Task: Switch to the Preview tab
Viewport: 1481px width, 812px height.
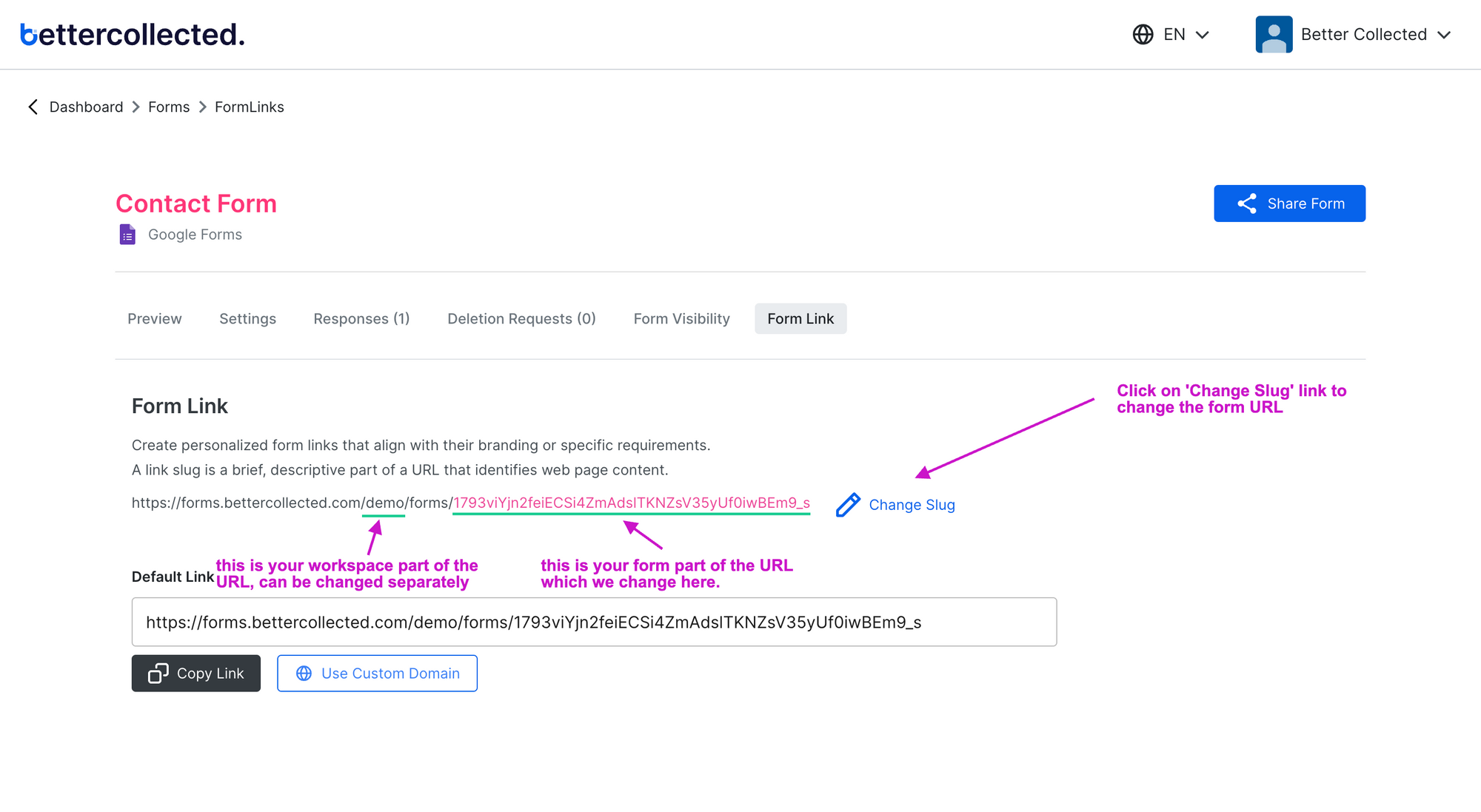Action: 154,318
